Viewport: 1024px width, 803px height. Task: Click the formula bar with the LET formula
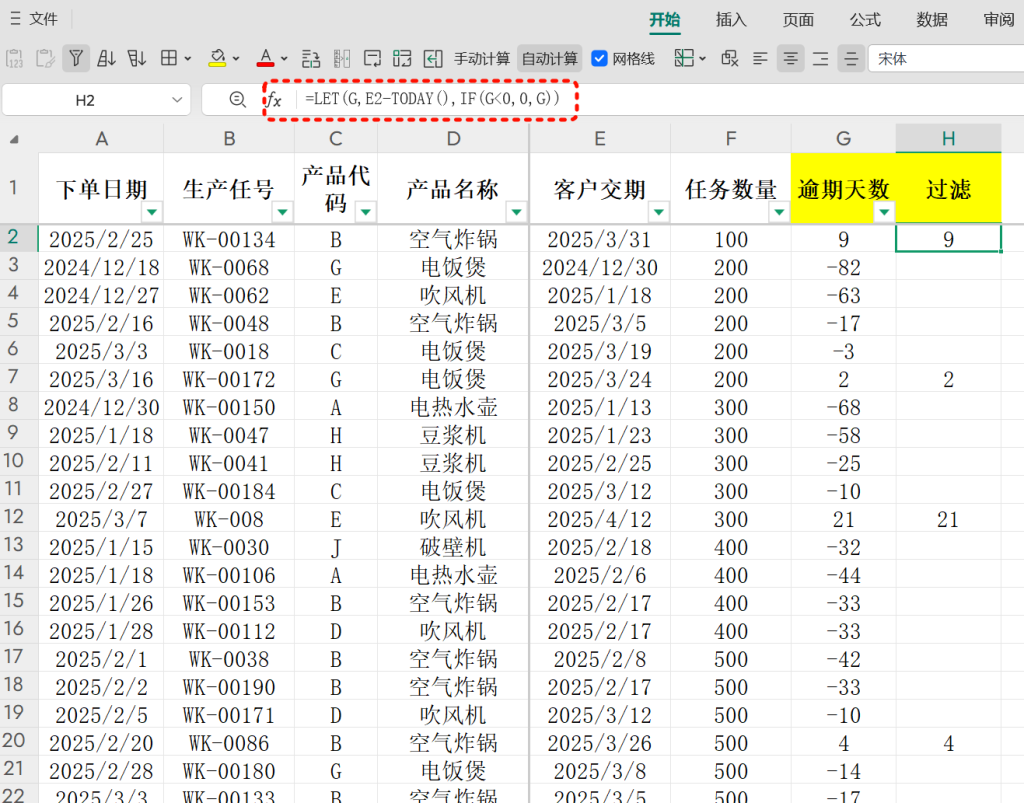click(x=432, y=99)
